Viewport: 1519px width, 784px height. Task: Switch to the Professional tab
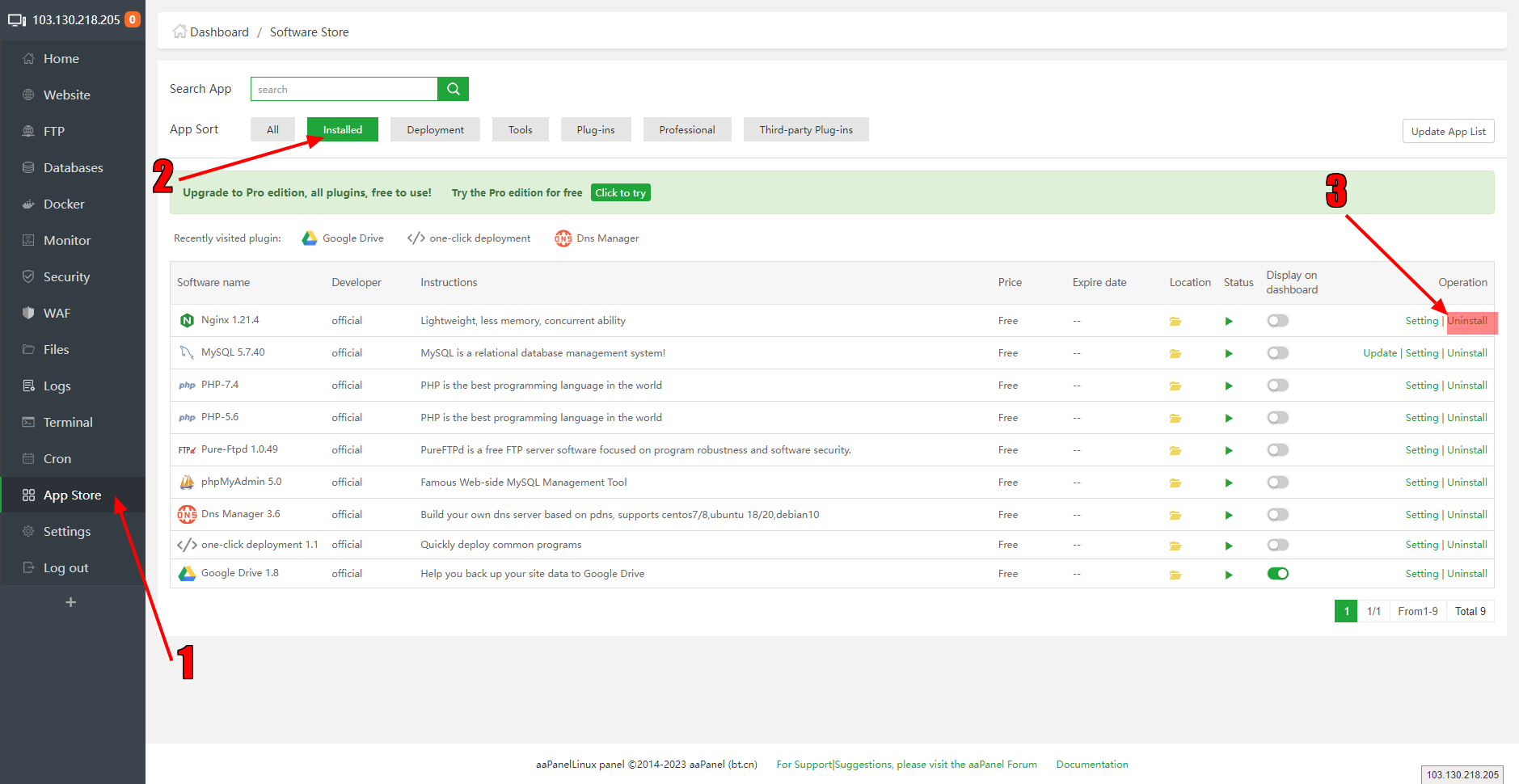(687, 129)
